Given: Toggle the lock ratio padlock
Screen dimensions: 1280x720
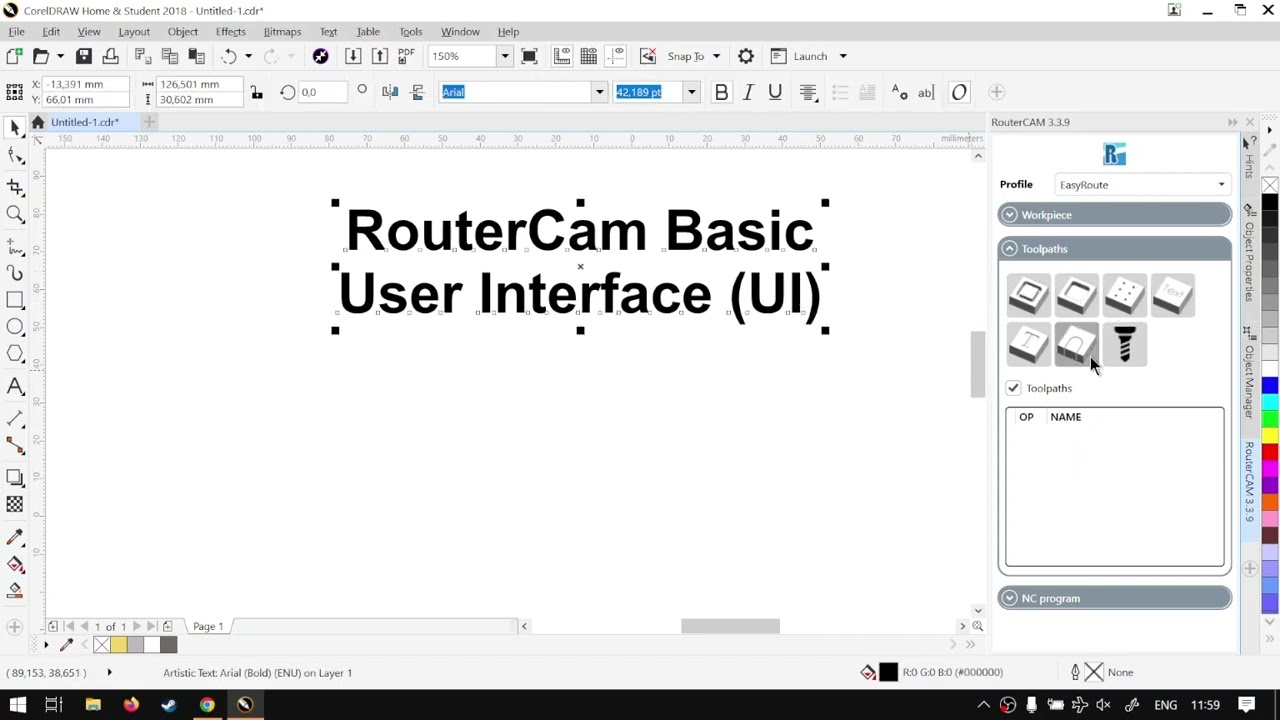Looking at the screenshot, I should pos(257,92).
